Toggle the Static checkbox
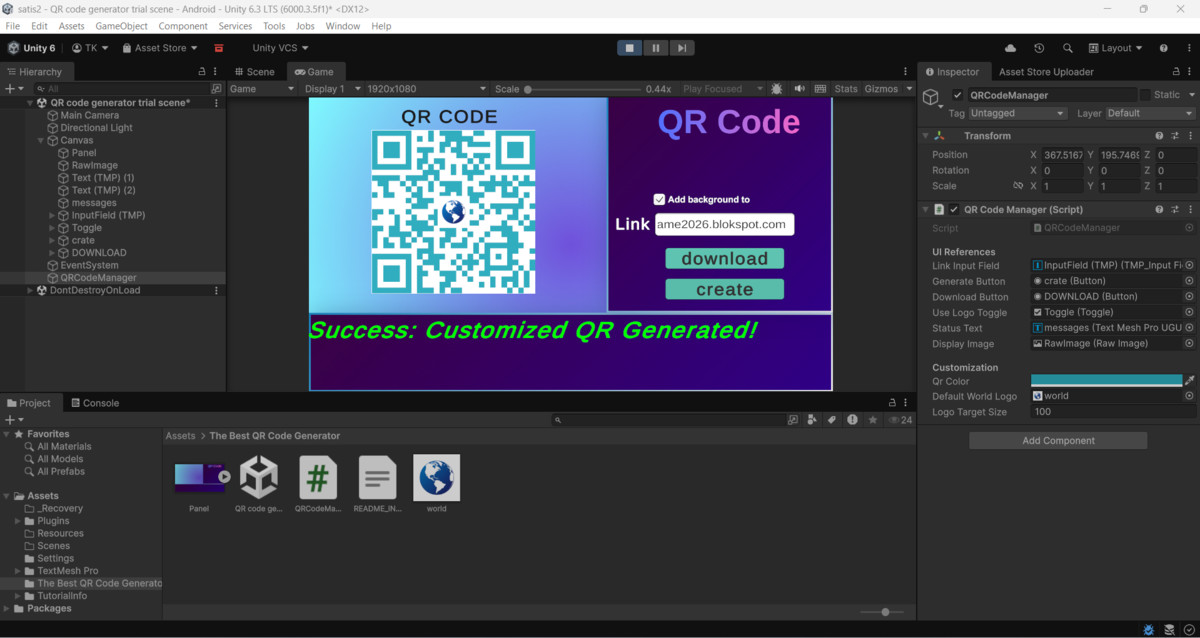The width and height of the screenshot is (1200, 638). coord(1145,95)
